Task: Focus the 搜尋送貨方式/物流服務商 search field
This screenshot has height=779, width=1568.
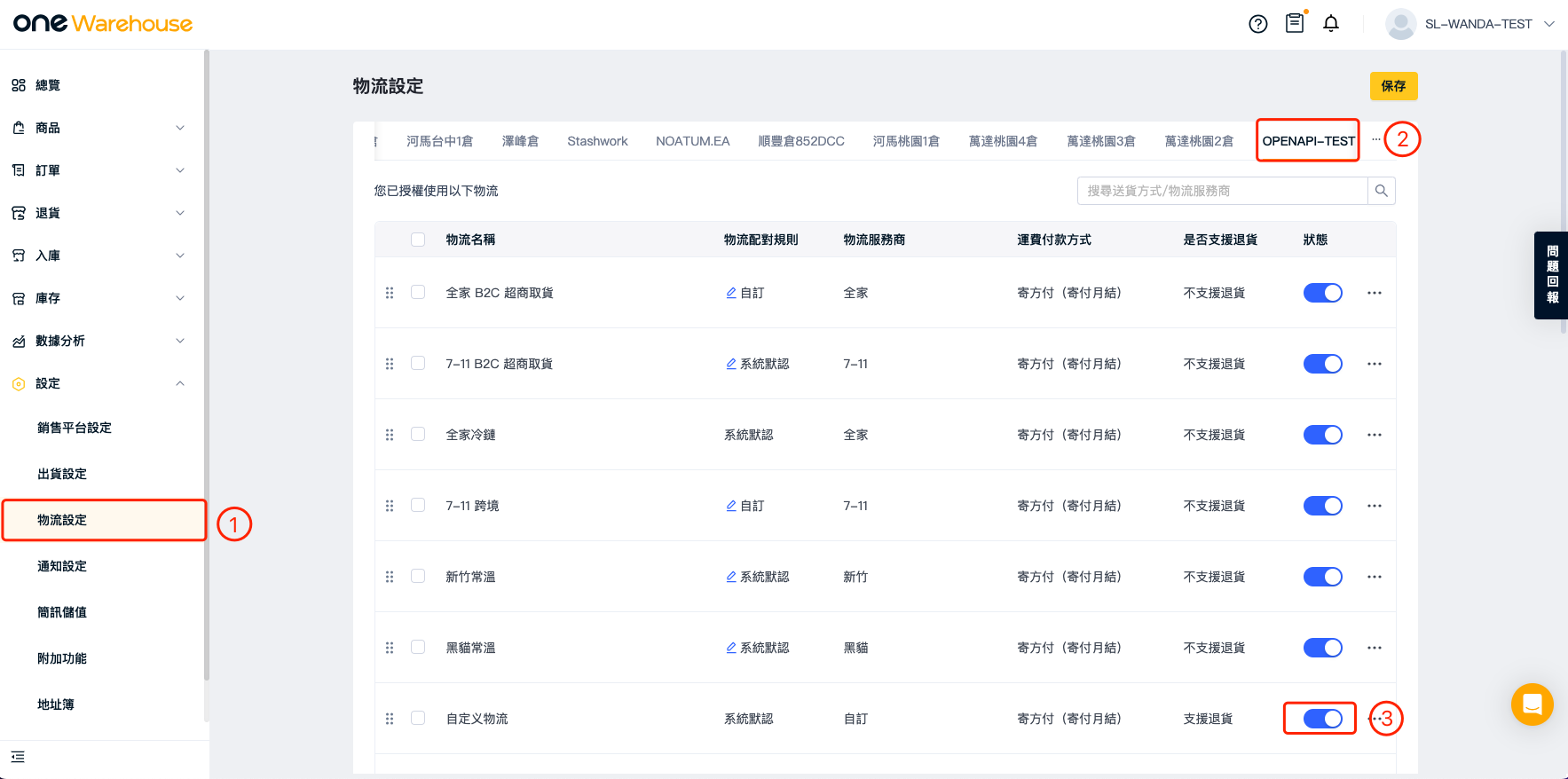Action: 1222,191
